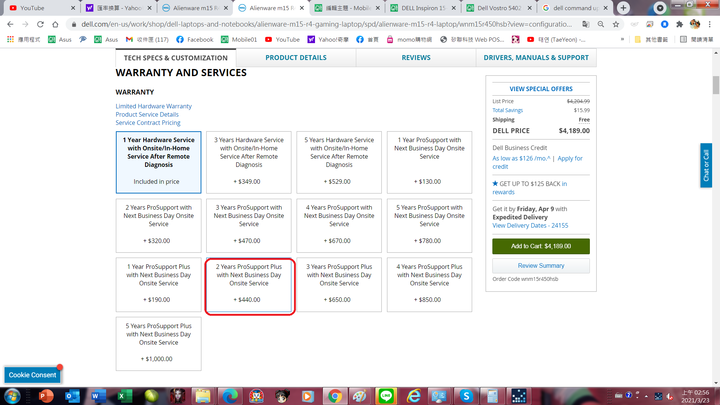Bookmark this page with star icon
720x405 pixels.
pos(616,24)
